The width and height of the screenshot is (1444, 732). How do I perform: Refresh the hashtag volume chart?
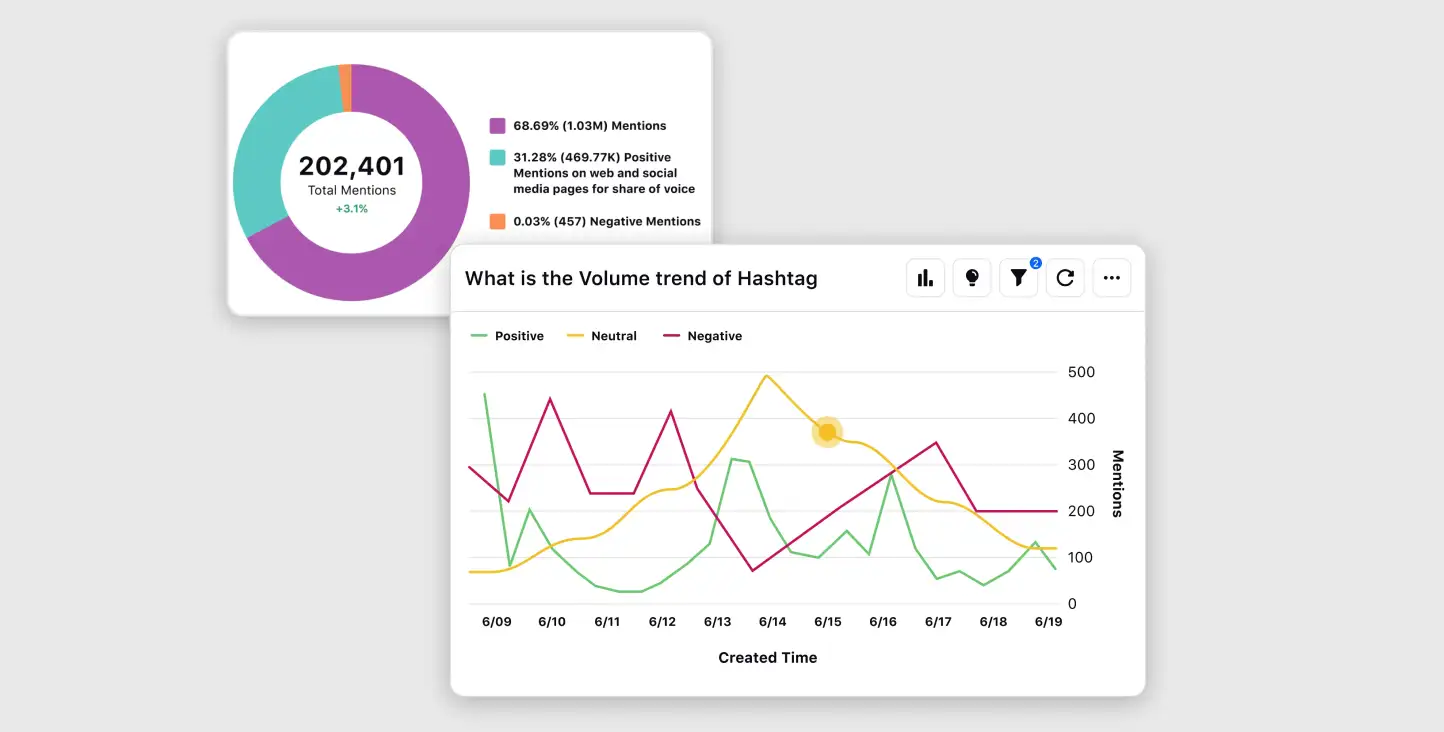pos(1064,277)
